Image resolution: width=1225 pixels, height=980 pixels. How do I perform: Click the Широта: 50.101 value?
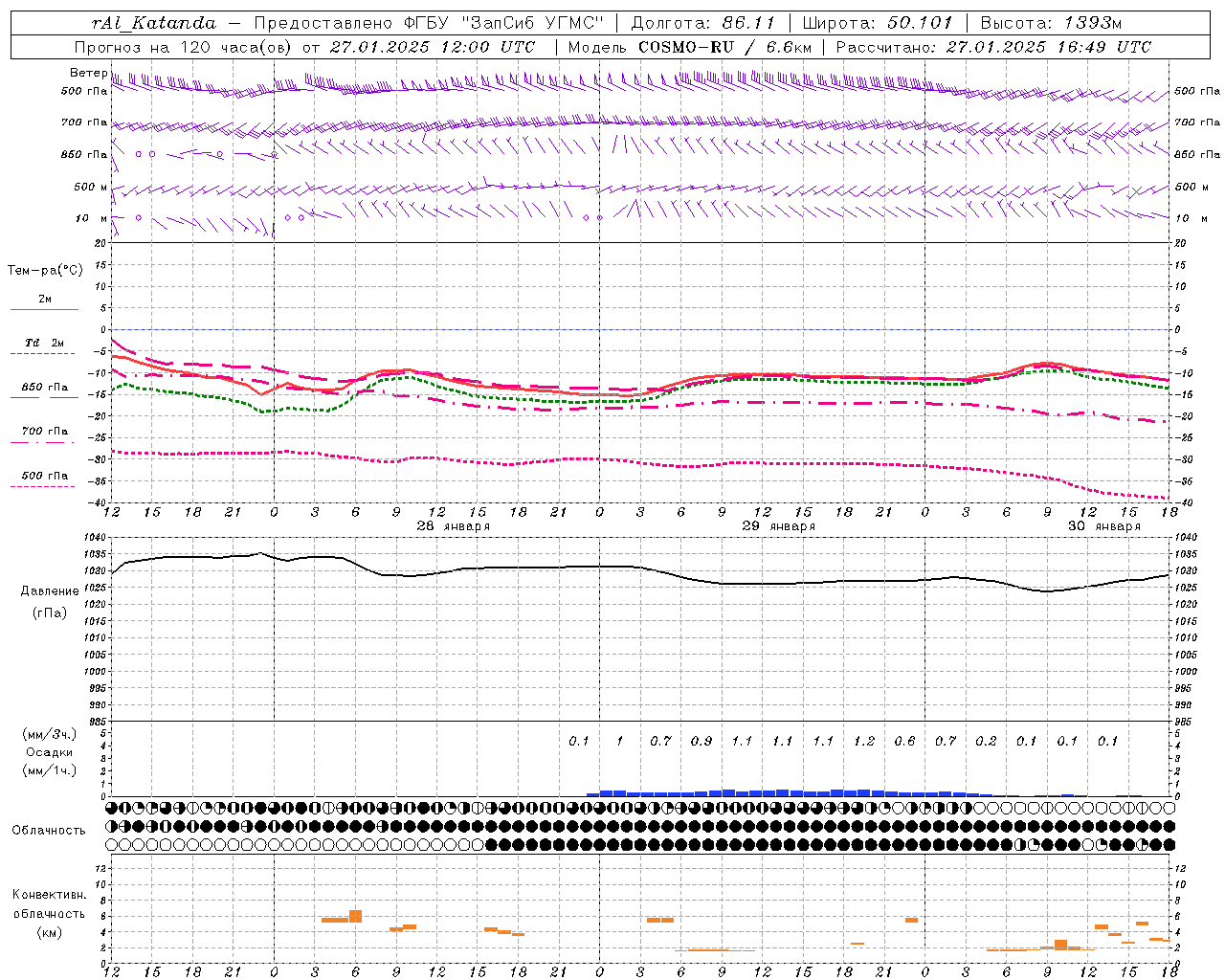coord(878,23)
